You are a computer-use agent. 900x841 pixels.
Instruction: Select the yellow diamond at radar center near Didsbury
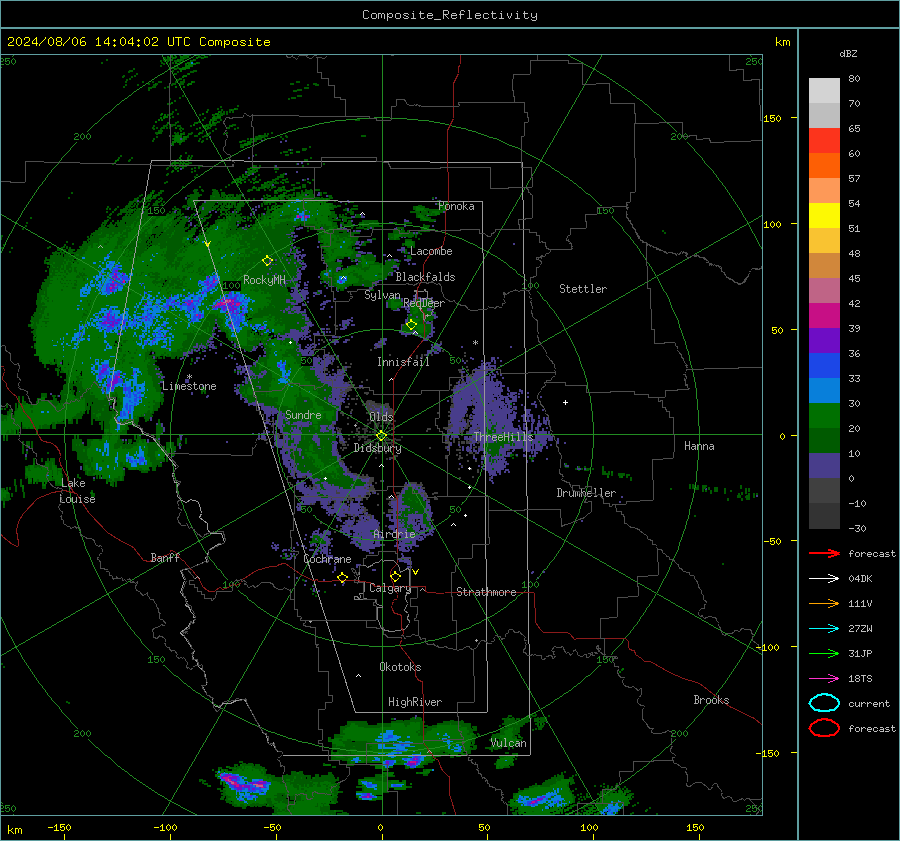pyautogui.click(x=381, y=436)
